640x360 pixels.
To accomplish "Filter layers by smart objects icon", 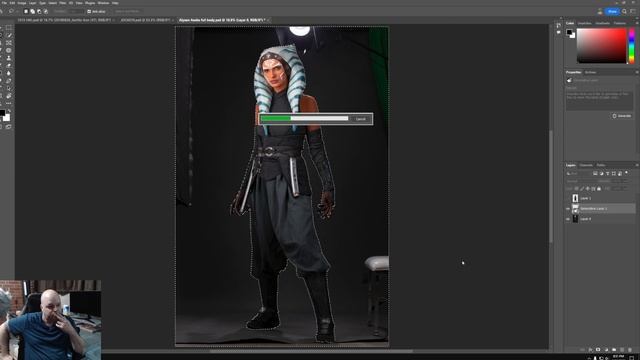I will 620,173.
